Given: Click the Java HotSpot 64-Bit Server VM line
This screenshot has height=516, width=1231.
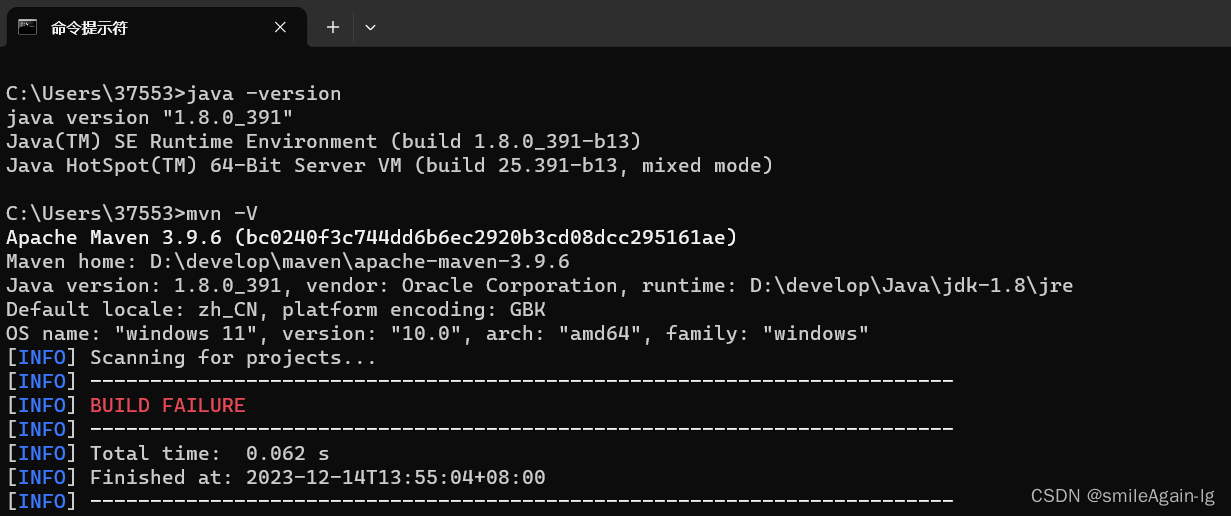Looking at the screenshot, I should (x=389, y=166).
